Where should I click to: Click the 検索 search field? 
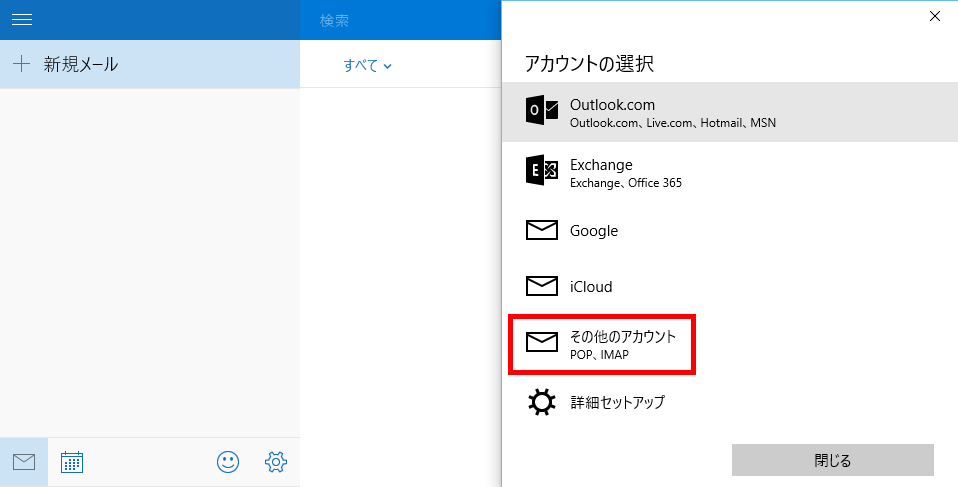[400, 20]
